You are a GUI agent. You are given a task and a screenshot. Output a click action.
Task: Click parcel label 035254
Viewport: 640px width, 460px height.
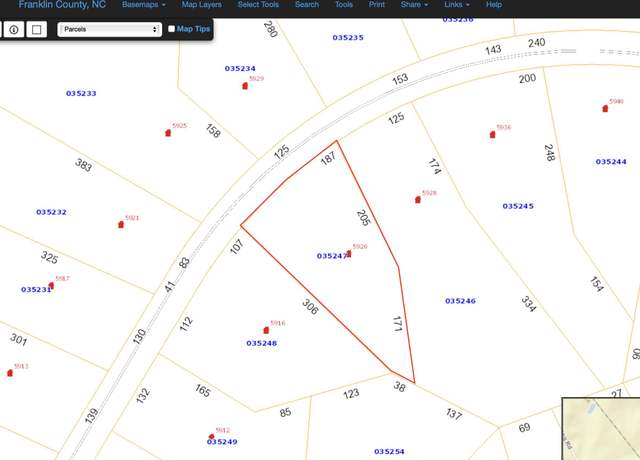[x=389, y=452]
